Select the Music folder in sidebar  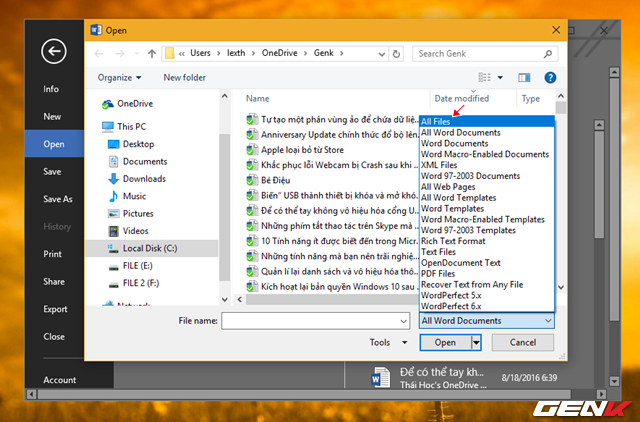134,196
